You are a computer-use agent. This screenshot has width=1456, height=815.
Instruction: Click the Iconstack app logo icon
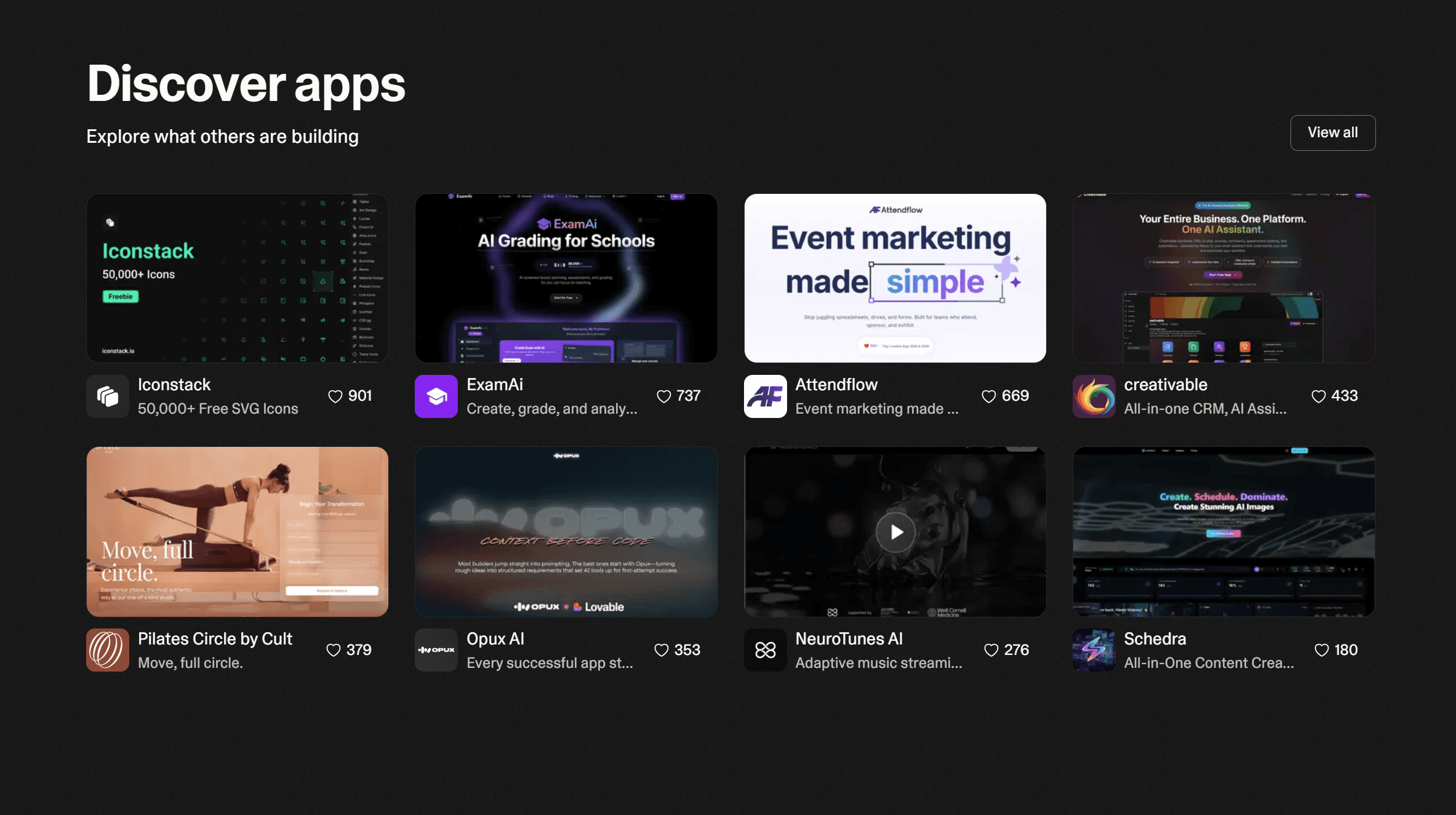click(108, 396)
